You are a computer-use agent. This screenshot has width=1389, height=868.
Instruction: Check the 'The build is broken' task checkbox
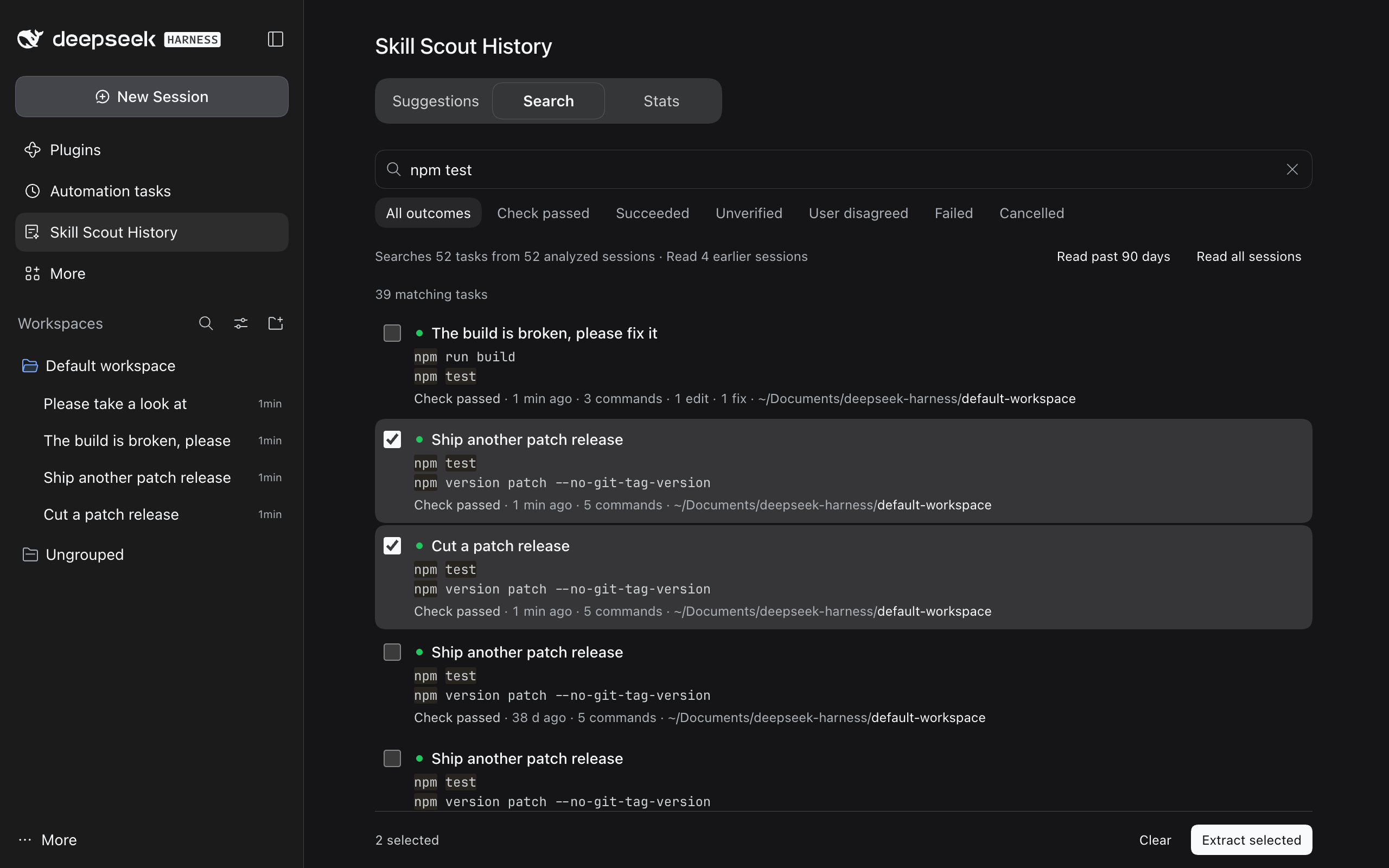(392, 333)
